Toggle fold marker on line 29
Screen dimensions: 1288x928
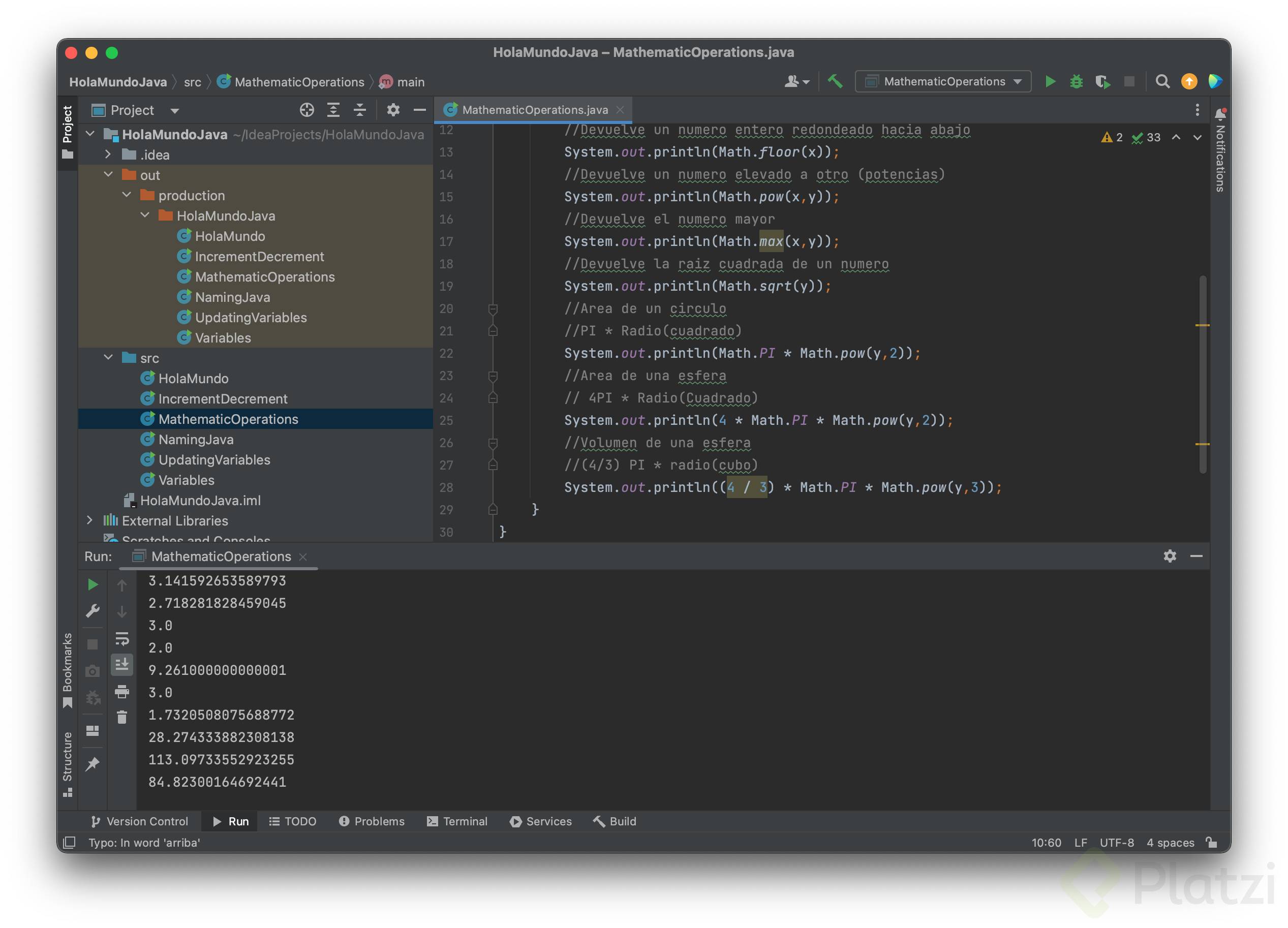[493, 509]
